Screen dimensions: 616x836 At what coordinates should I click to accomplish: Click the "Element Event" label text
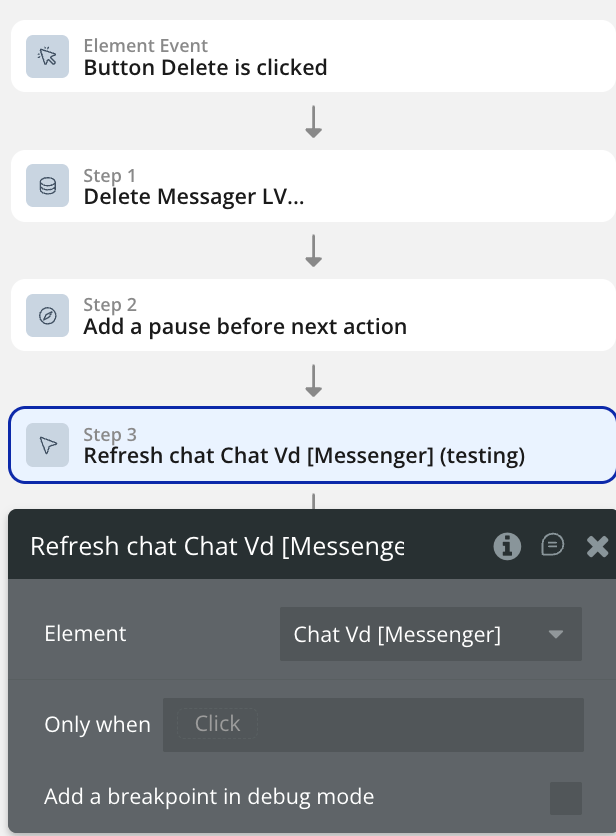(146, 46)
